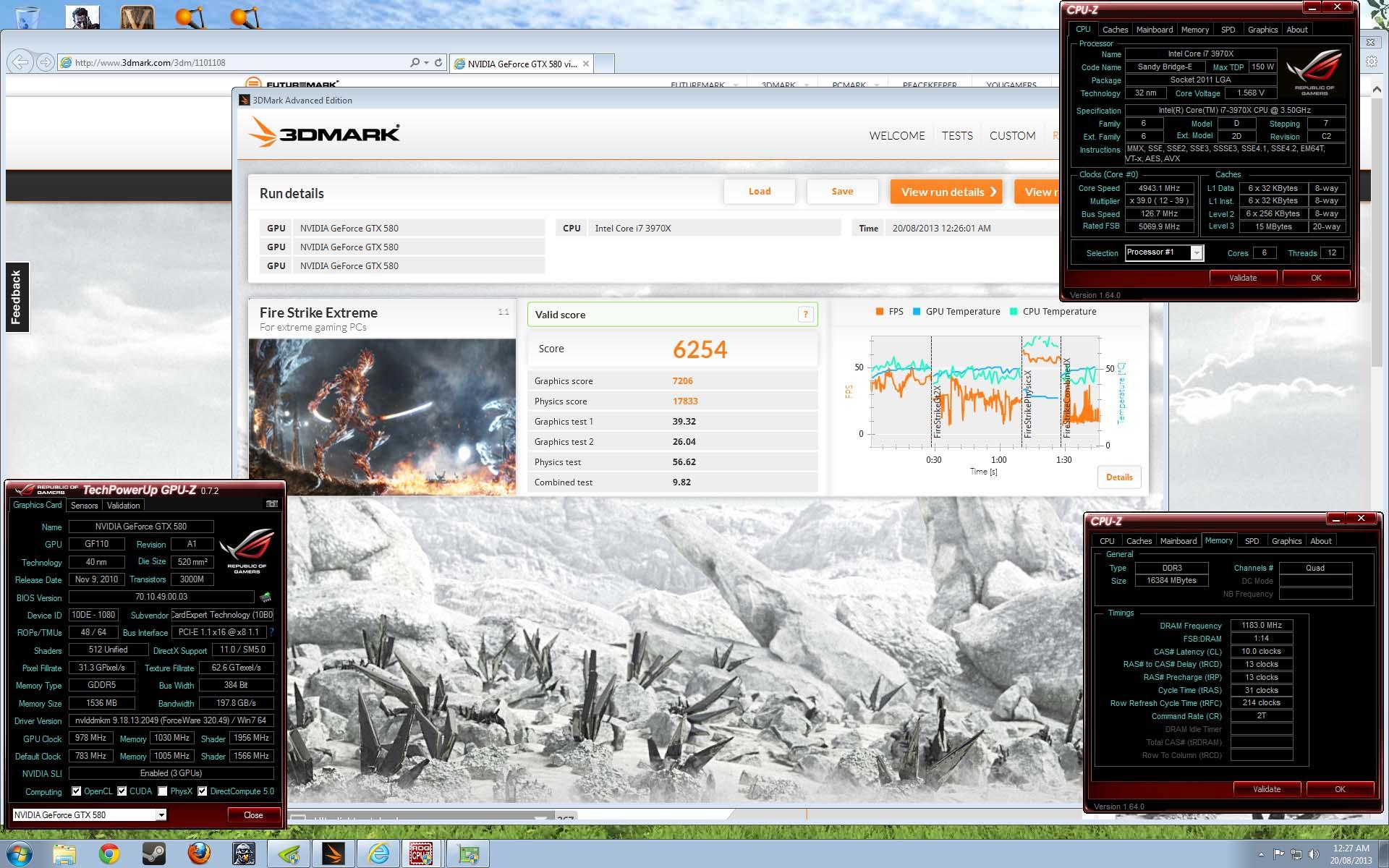Click the Load button in Run details
The height and width of the screenshot is (868, 1389).
click(x=760, y=192)
